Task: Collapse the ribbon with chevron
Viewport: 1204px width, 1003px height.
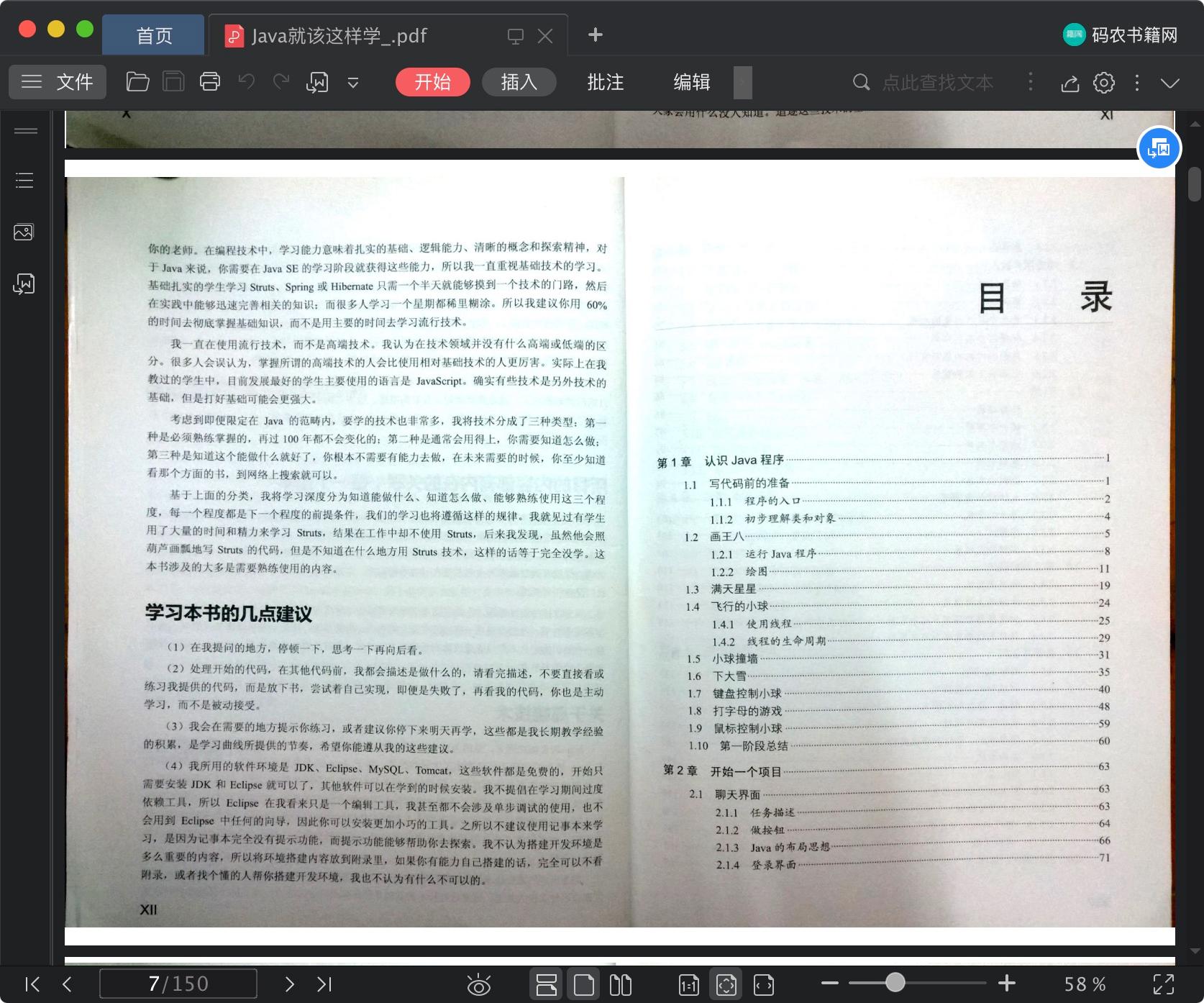Action: tap(1170, 83)
